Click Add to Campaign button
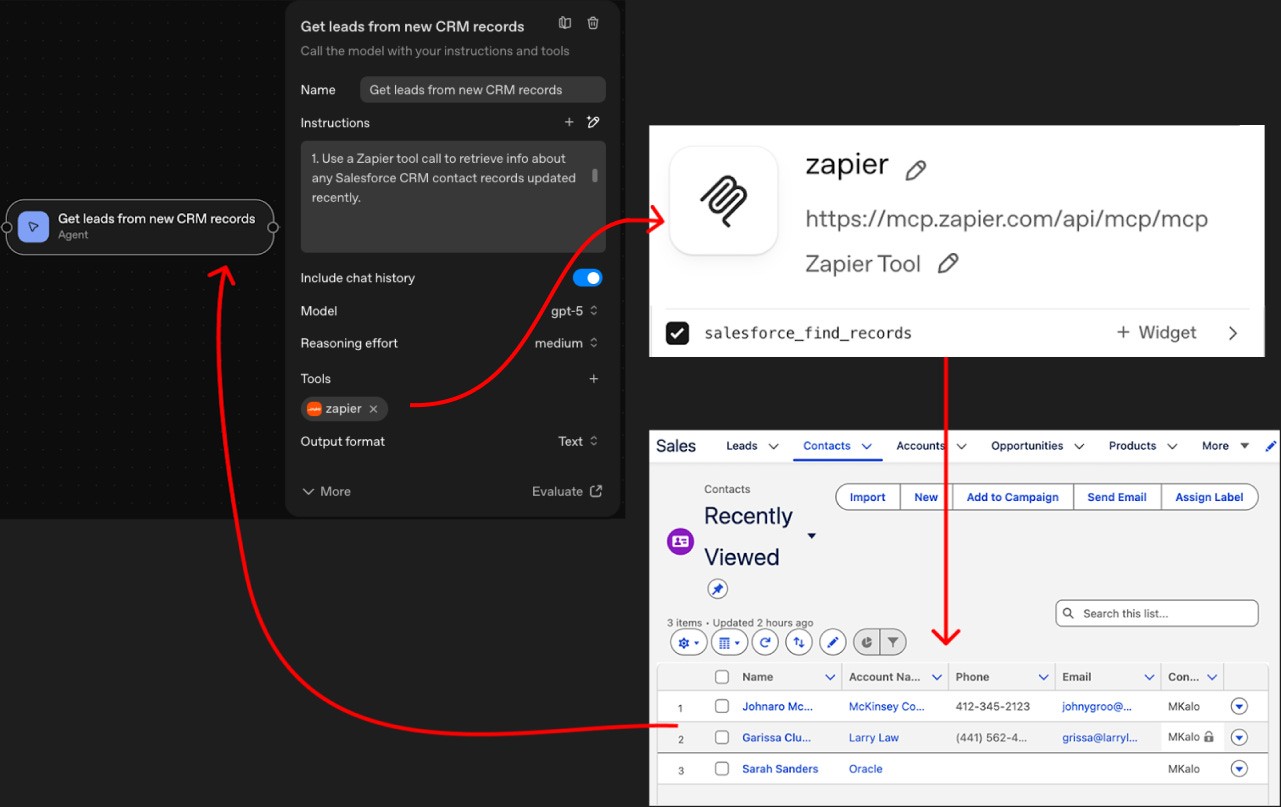This screenshot has width=1281, height=807. coord(1013,497)
